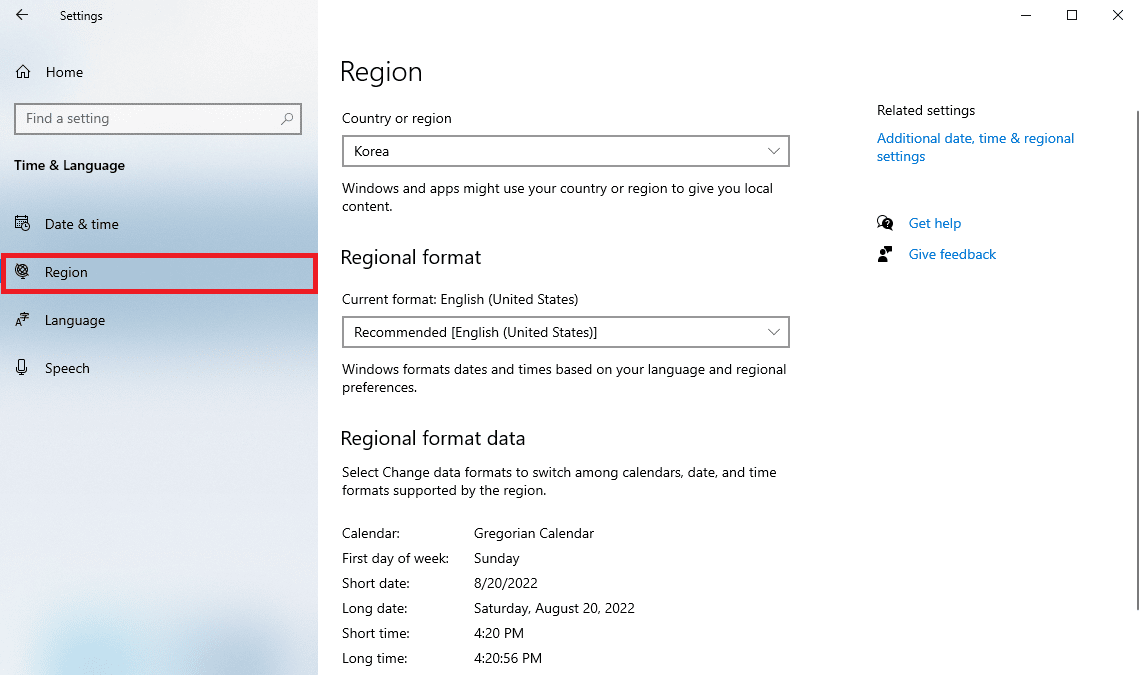Click the Give feedback link

(x=952, y=254)
